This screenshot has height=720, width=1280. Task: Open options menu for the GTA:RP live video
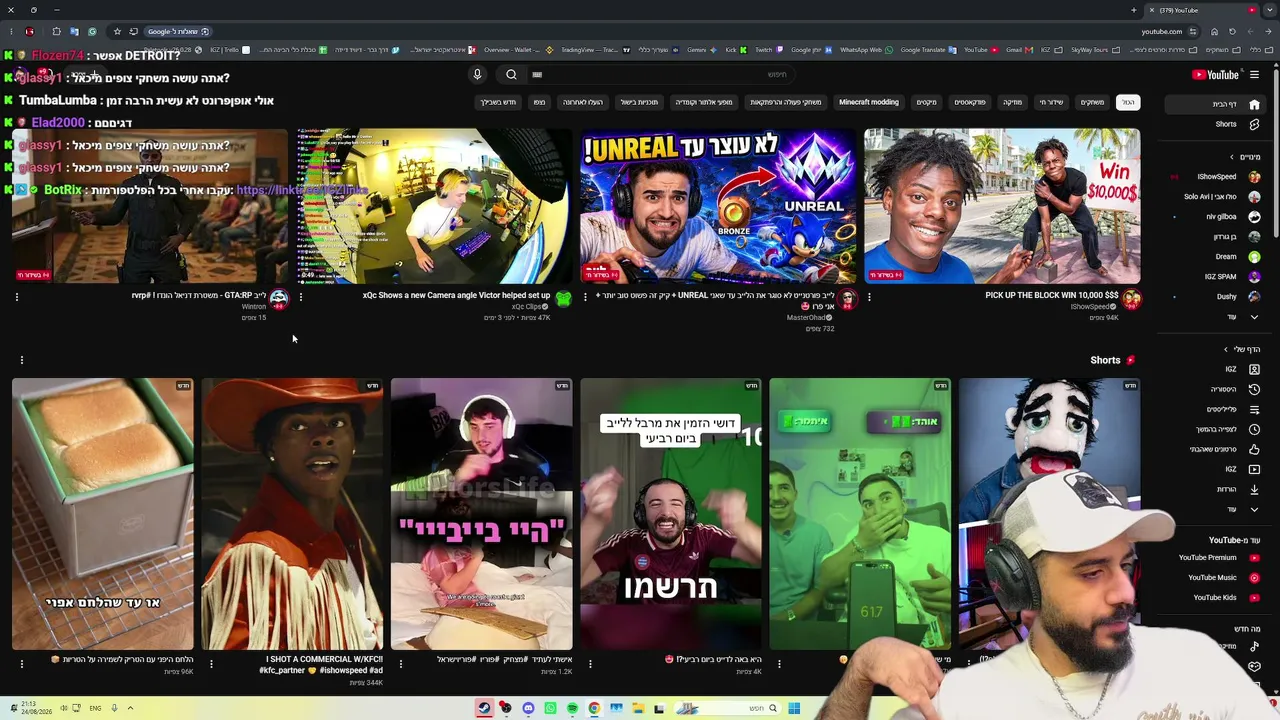[x=17, y=297]
